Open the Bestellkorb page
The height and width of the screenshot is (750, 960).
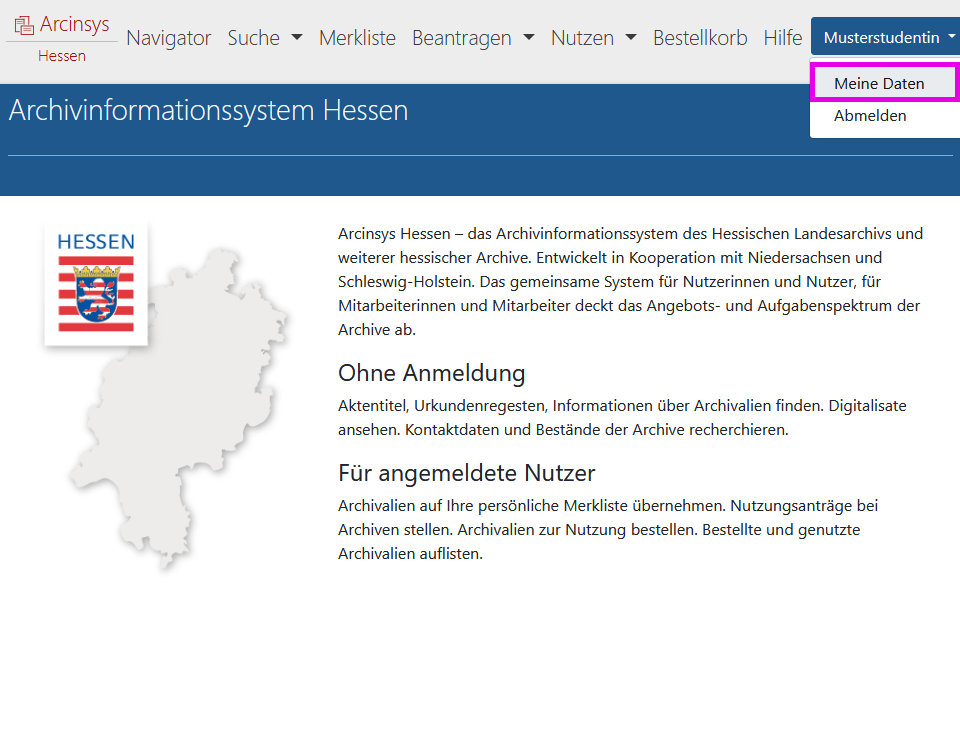(x=700, y=38)
